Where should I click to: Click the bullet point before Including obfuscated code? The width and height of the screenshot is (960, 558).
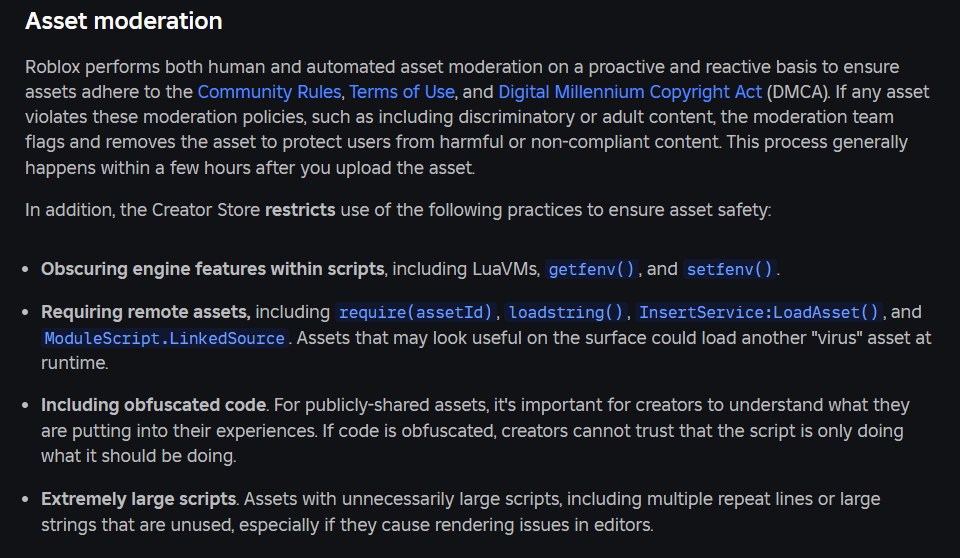[x=25, y=405]
